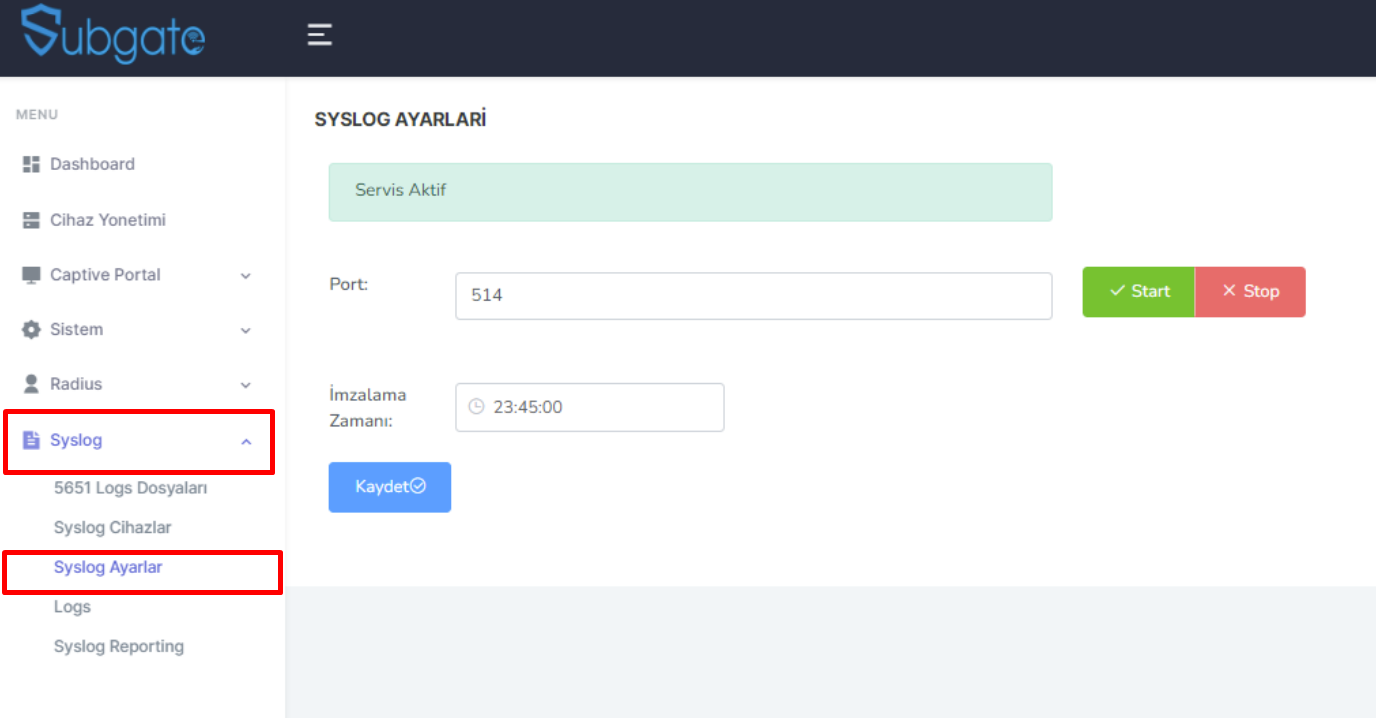Expand the Radius menu chevron
This screenshot has height=718, width=1376.
(x=246, y=385)
